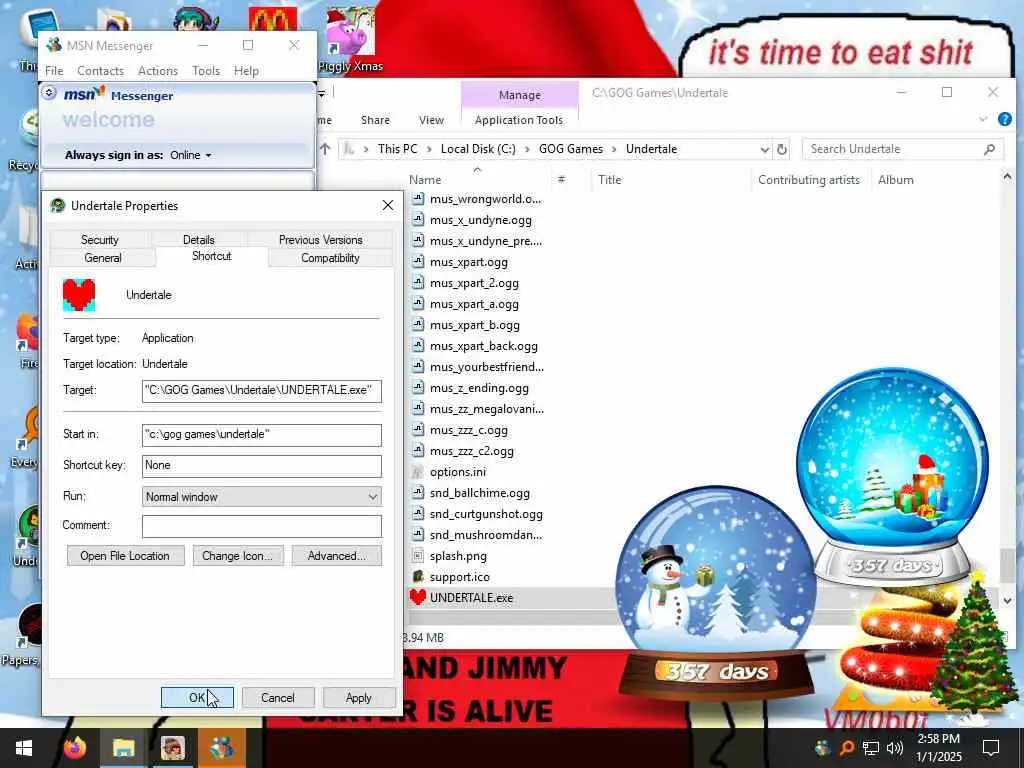1024x768 pixels.
Task: Close the Undertale Properties dialog
Action: tap(387, 206)
